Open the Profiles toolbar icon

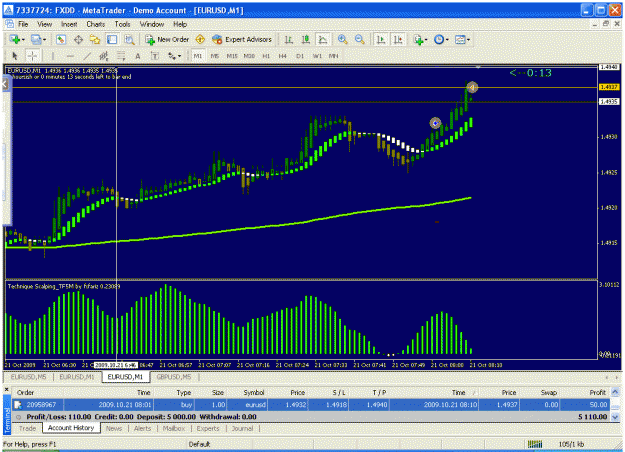coord(36,39)
